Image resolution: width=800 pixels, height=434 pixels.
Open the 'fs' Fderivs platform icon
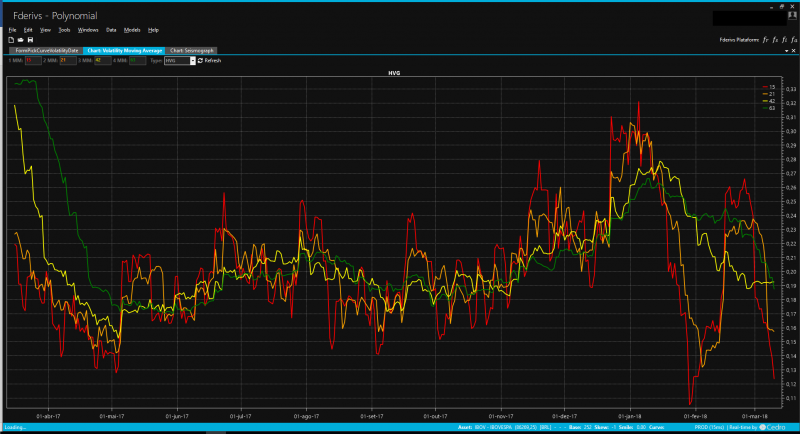pyautogui.click(x=775, y=39)
